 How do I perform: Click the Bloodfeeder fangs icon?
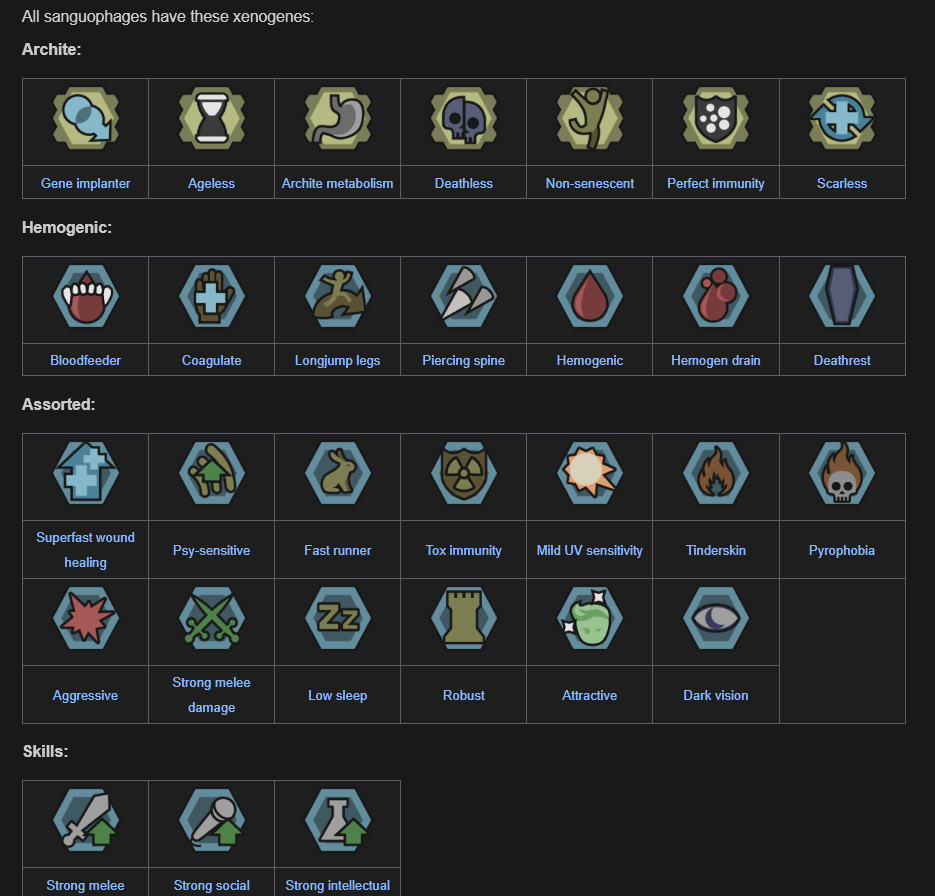85,296
